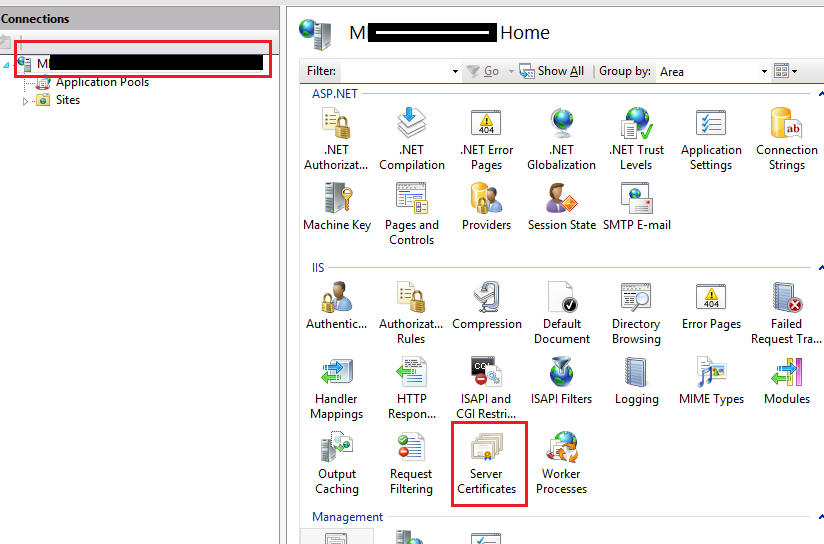
Task: Click the Management group header text
Action: point(347,517)
